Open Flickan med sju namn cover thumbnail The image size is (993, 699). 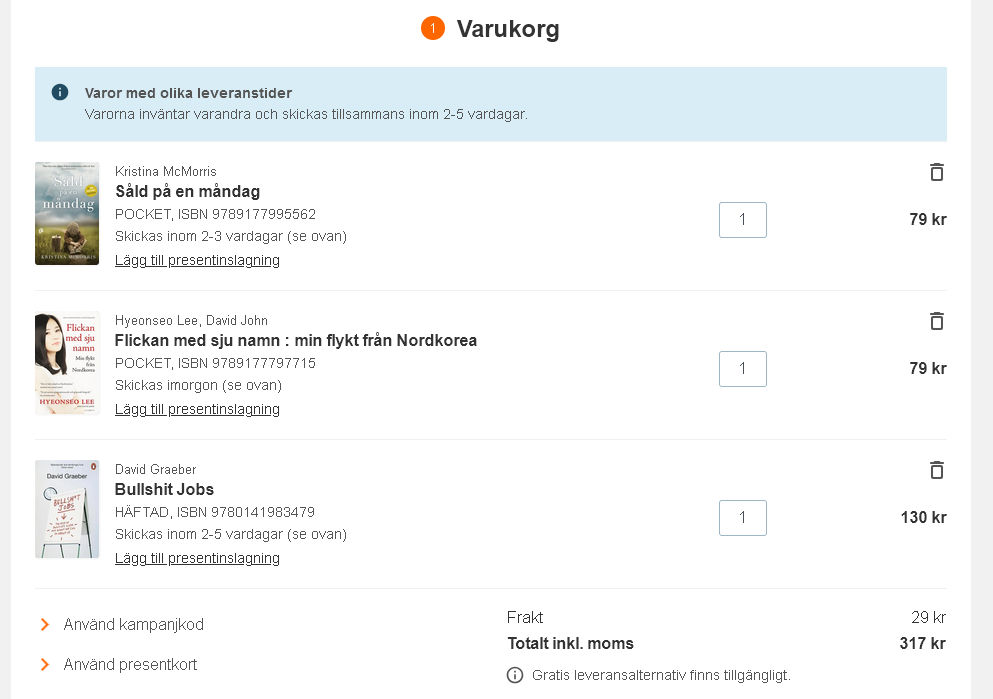[x=67, y=363]
